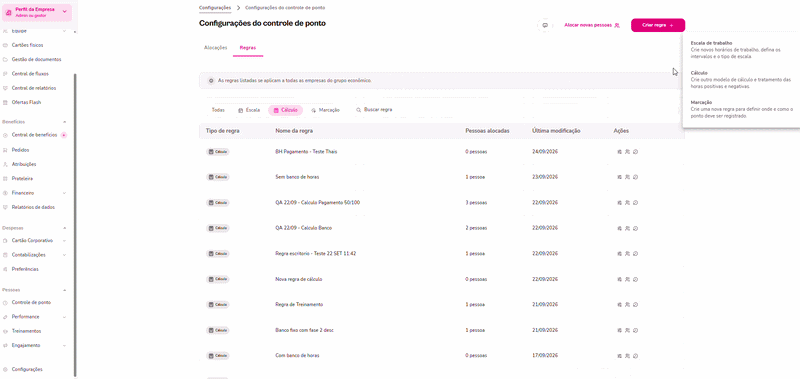This screenshot has width=800, height=379.
Task: Open rule Regra de Treinamento
Action: [x=299, y=305]
